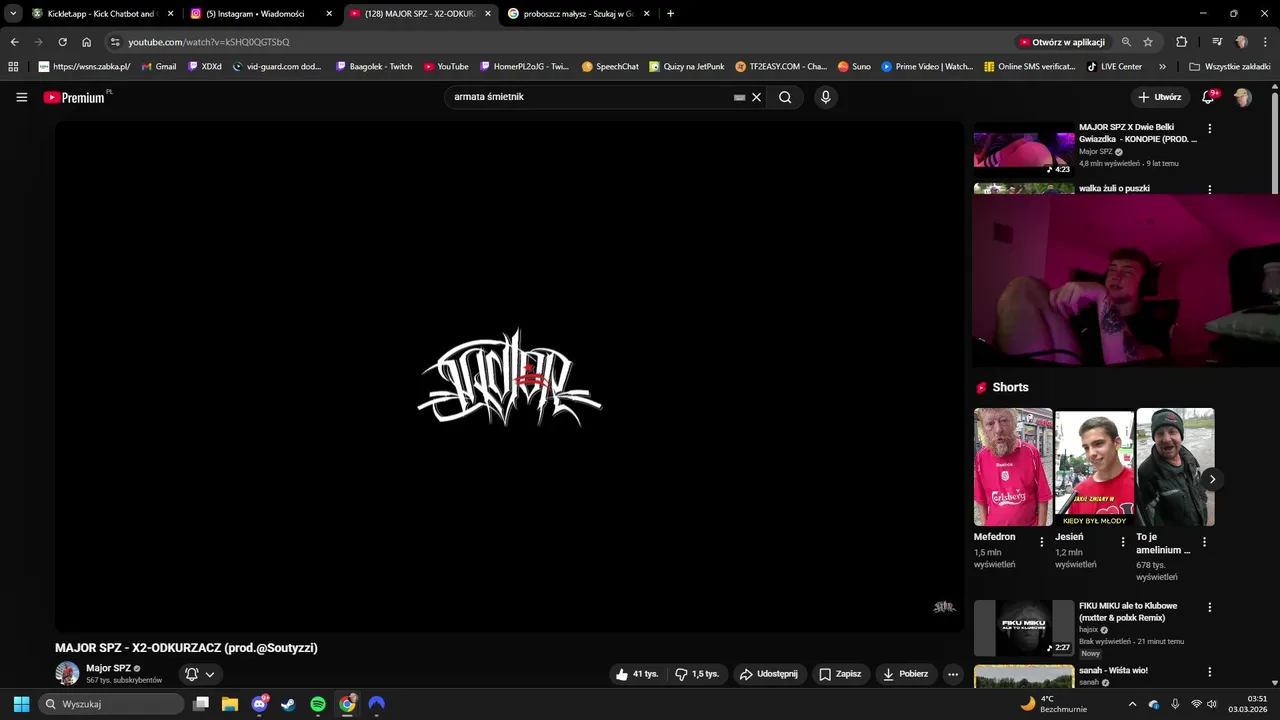Screen dimensions: 1280x720
Task: Open FIKU MIKU ale to Klubowe thumbnail
Action: click(1024, 628)
